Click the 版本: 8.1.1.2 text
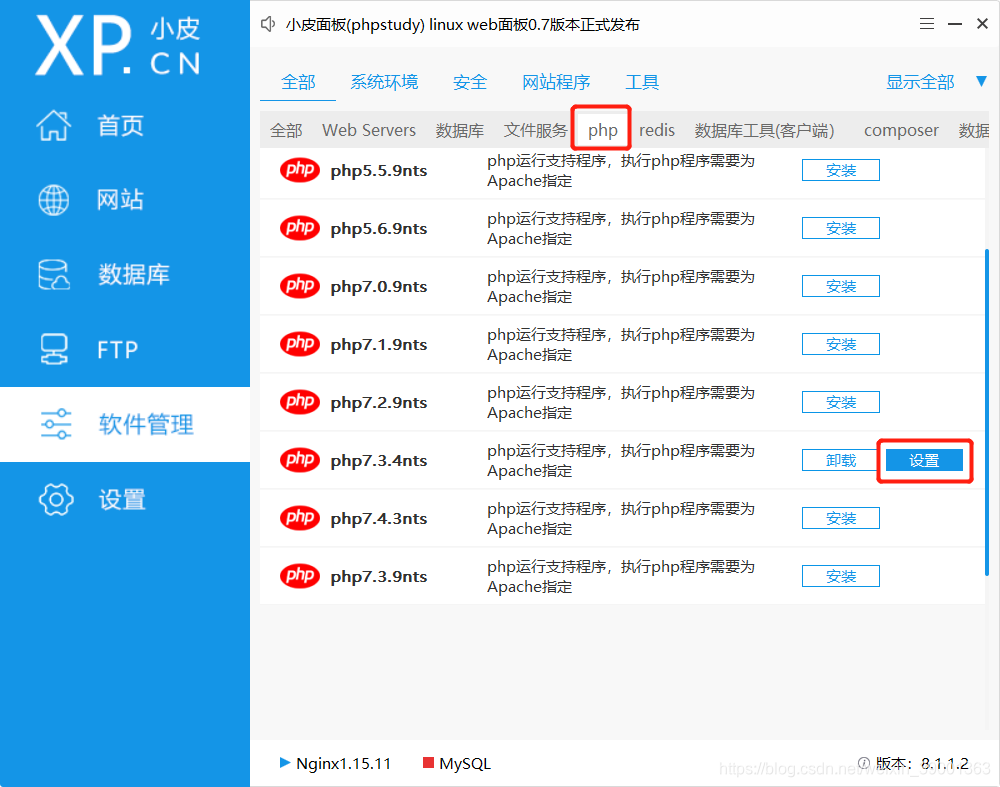Screen dimensions: 1000x787 click(x=922, y=763)
